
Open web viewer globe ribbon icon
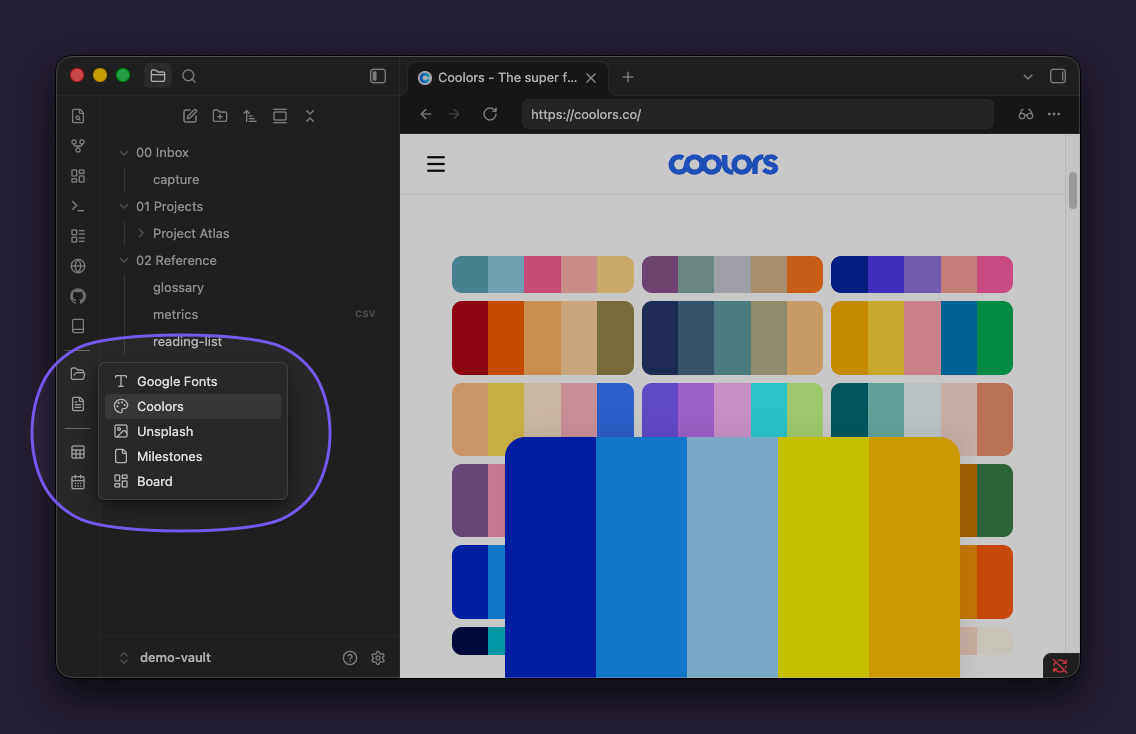[x=78, y=266]
